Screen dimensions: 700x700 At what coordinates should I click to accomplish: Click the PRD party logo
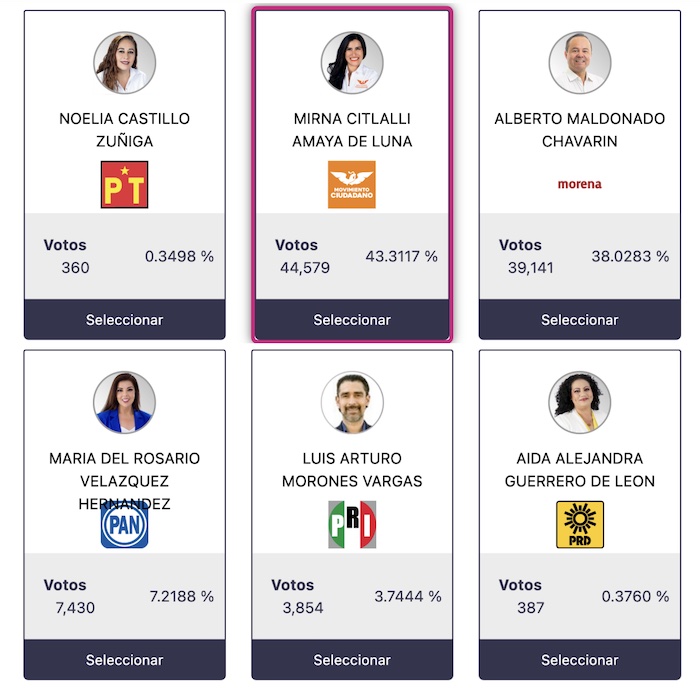pyautogui.click(x=580, y=525)
